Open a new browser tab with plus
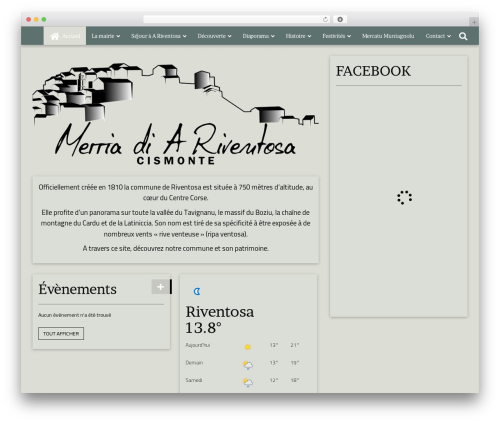The image size is (500, 423). tap(474, 22)
